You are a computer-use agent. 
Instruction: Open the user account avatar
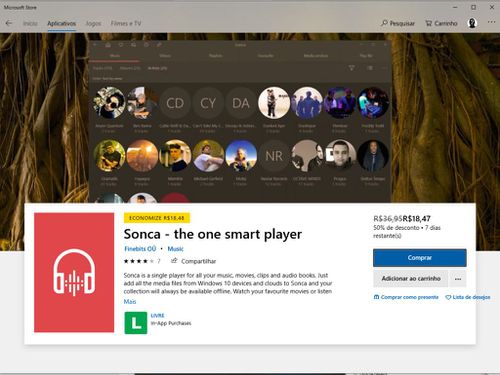pyautogui.click(x=472, y=23)
